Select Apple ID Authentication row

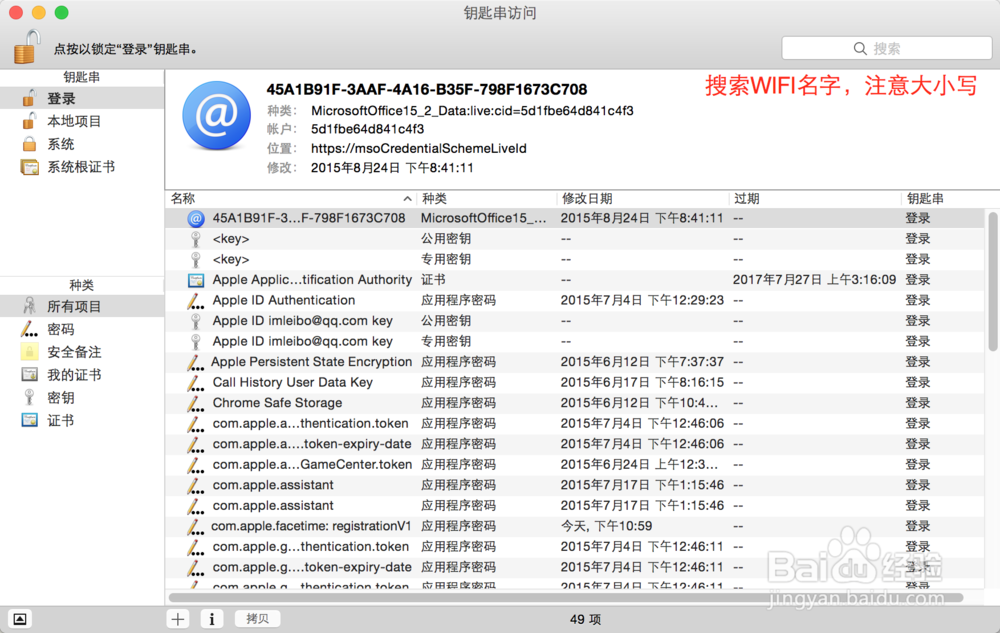click(x=575, y=300)
